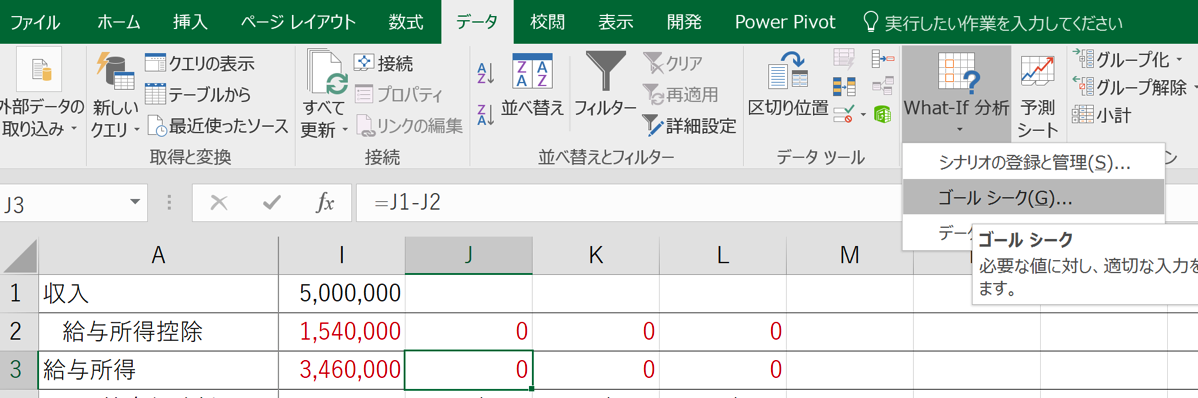Switch to the 数式 tab
Screen dimensions: 1198x398
tap(406, 22)
